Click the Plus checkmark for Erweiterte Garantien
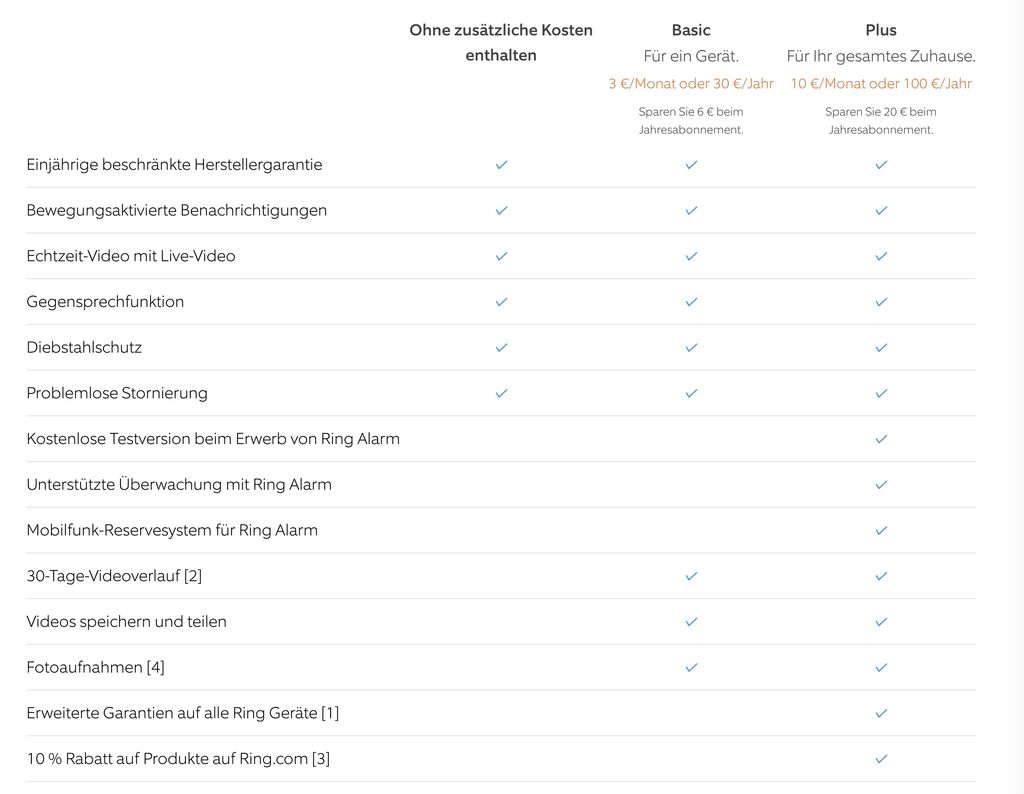This screenshot has width=1024, height=794. pyautogui.click(x=881, y=713)
